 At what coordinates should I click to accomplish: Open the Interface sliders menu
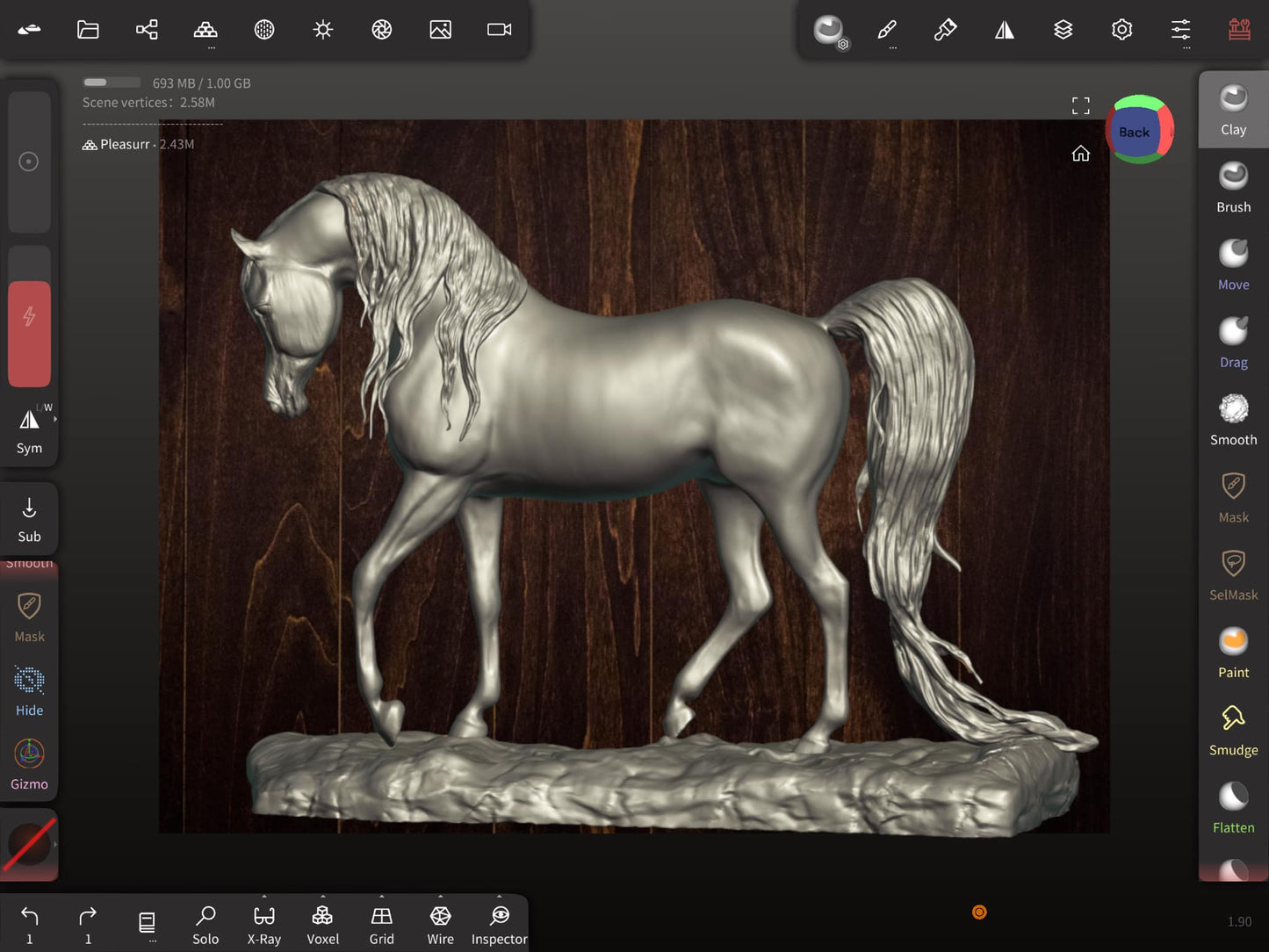[x=1180, y=30]
